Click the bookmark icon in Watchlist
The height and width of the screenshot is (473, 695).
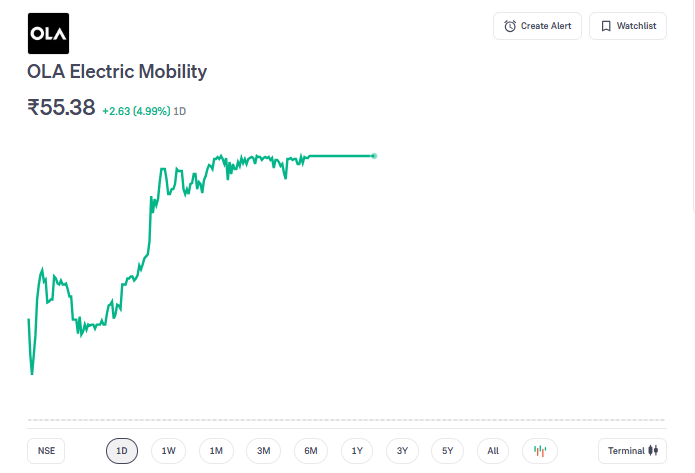click(x=606, y=26)
